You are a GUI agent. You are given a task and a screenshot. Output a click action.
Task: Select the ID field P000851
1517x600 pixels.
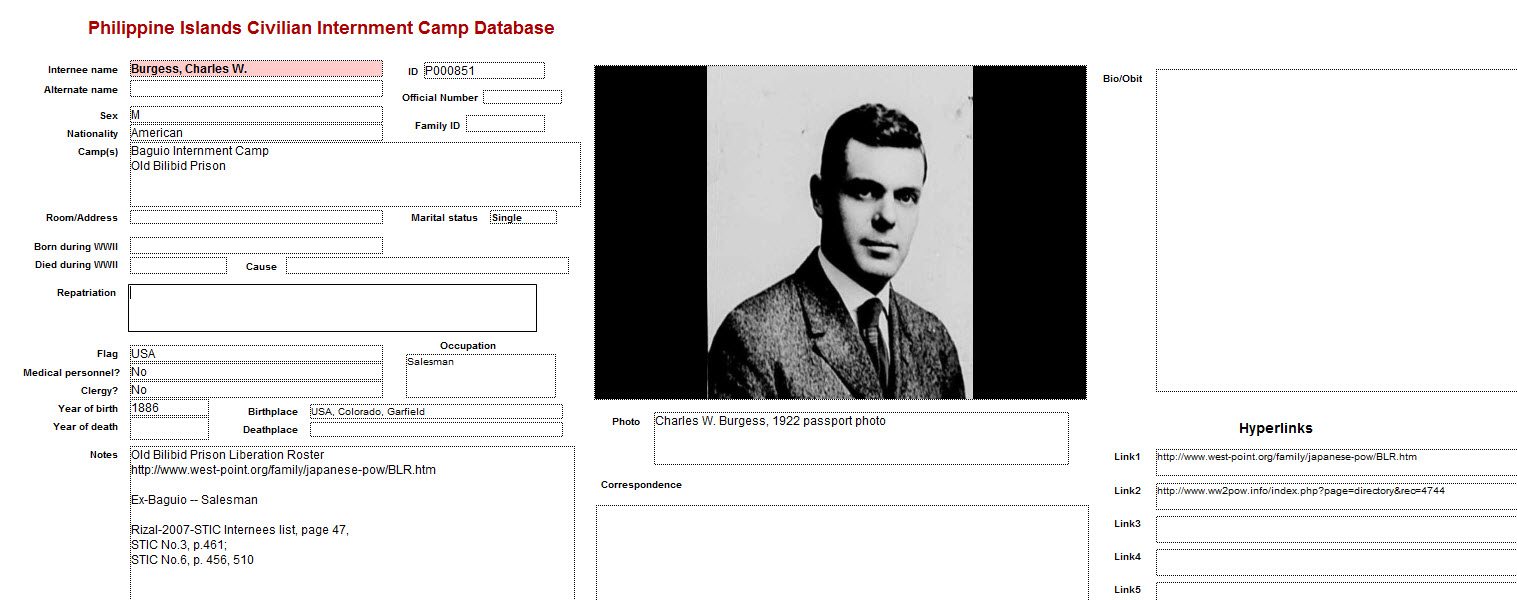[484, 71]
